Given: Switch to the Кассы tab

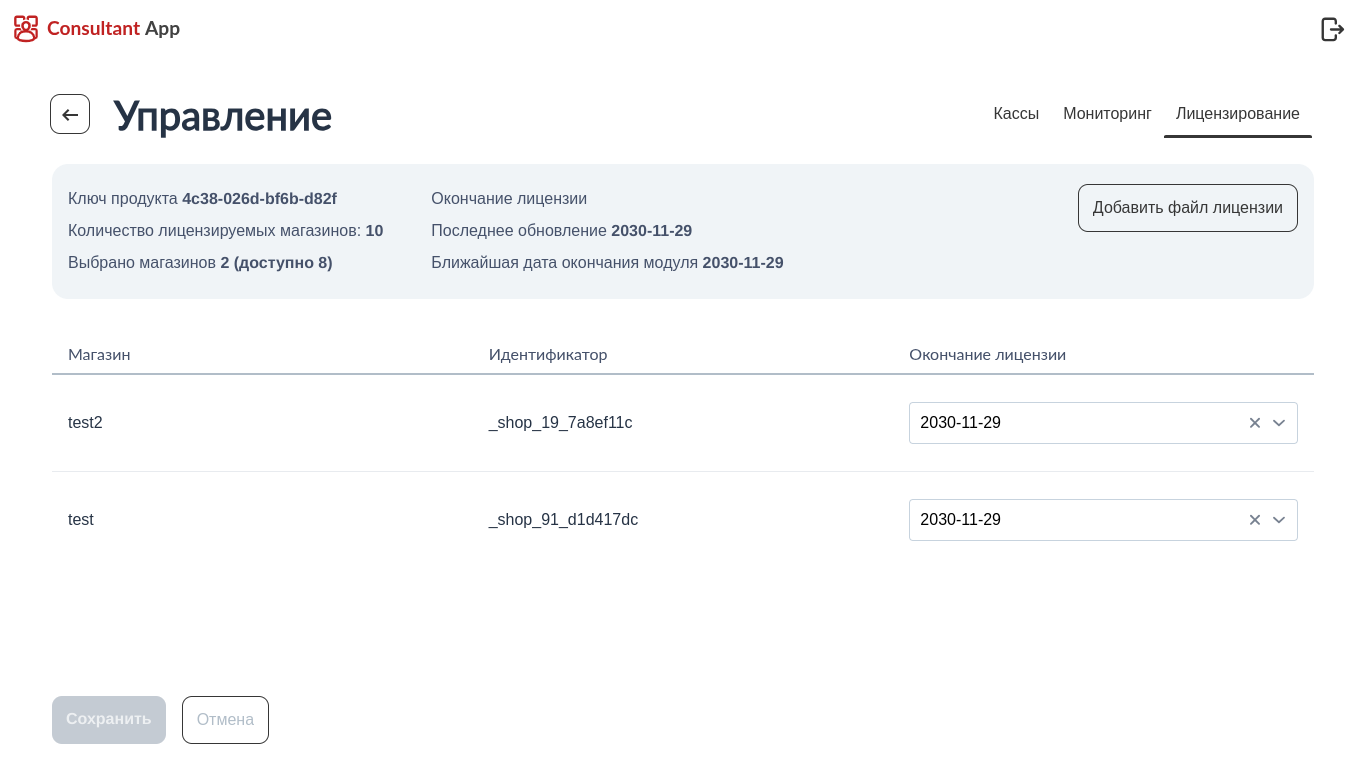Looking at the screenshot, I should (x=1016, y=114).
